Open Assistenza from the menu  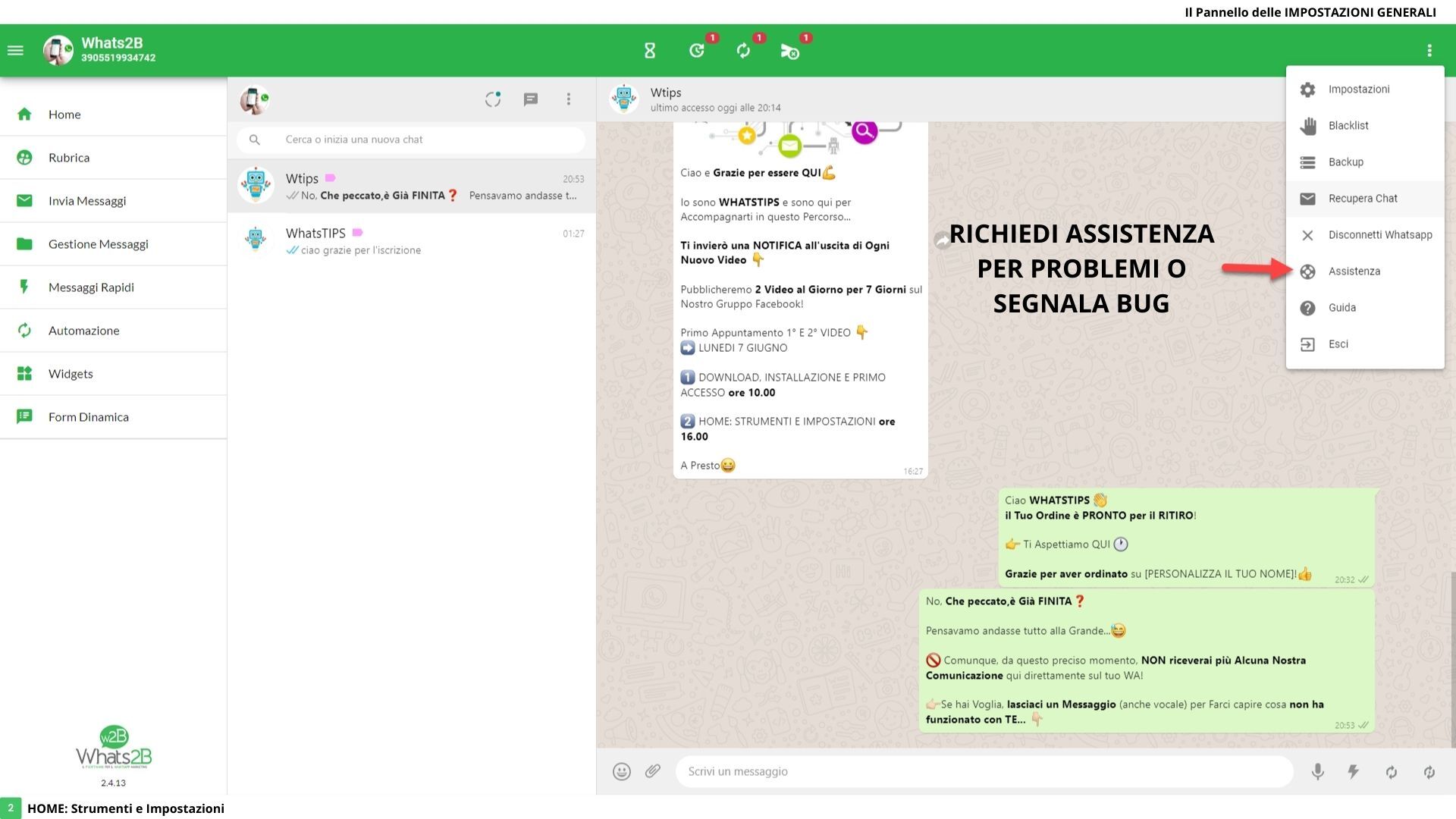(x=1365, y=271)
